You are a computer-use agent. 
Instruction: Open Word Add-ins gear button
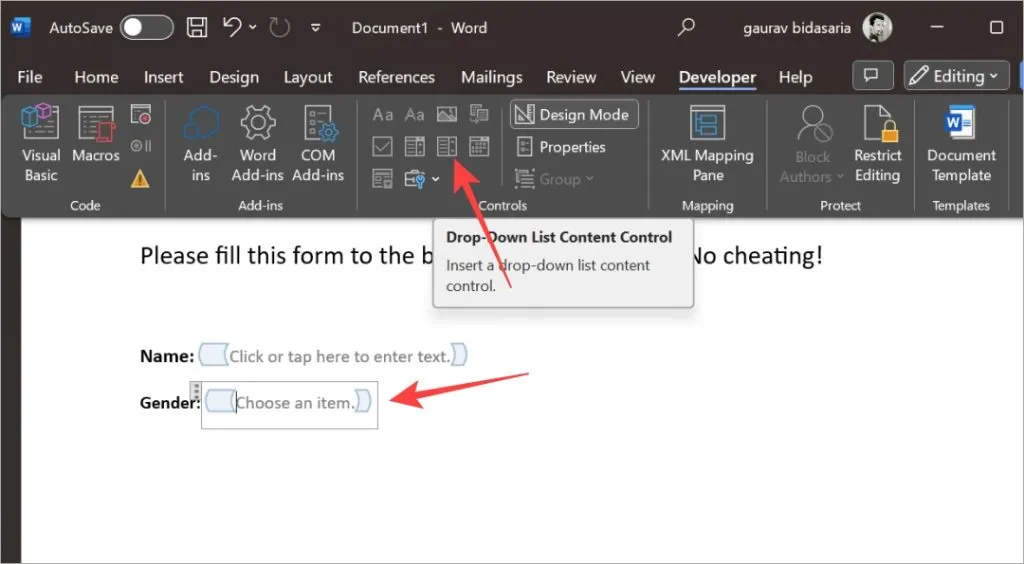pyautogui.click(x=257, y=144)
